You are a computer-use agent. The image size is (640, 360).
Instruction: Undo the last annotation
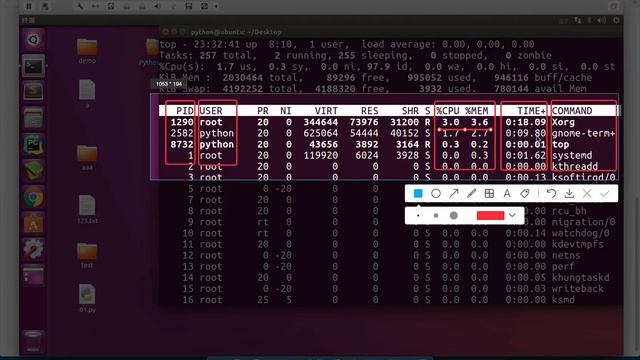551,193
